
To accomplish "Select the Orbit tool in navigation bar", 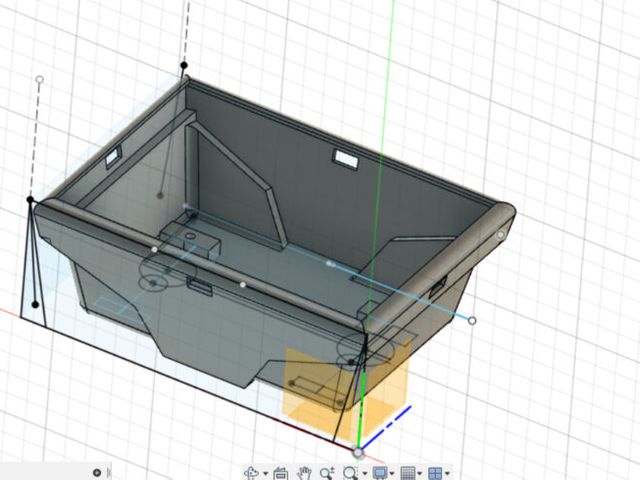I will [251, 472].
